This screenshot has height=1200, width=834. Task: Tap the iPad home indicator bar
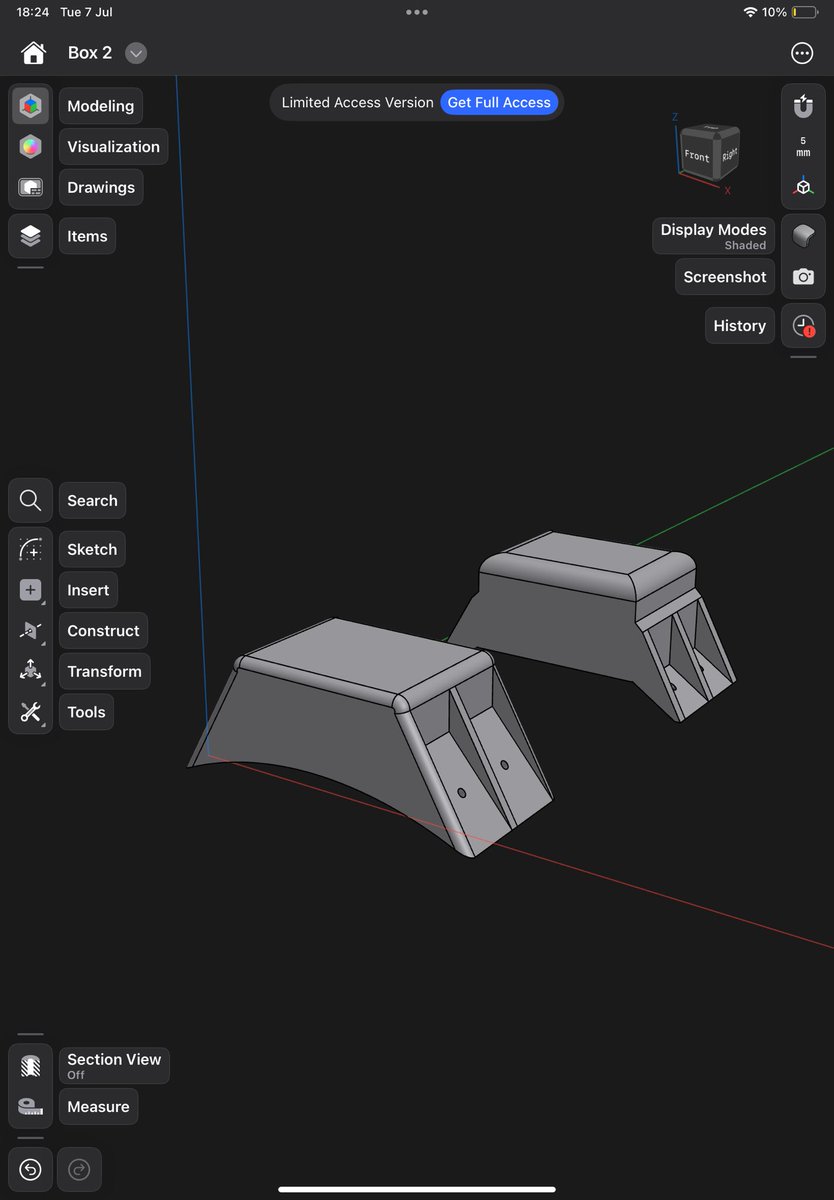pos(417,1189)
